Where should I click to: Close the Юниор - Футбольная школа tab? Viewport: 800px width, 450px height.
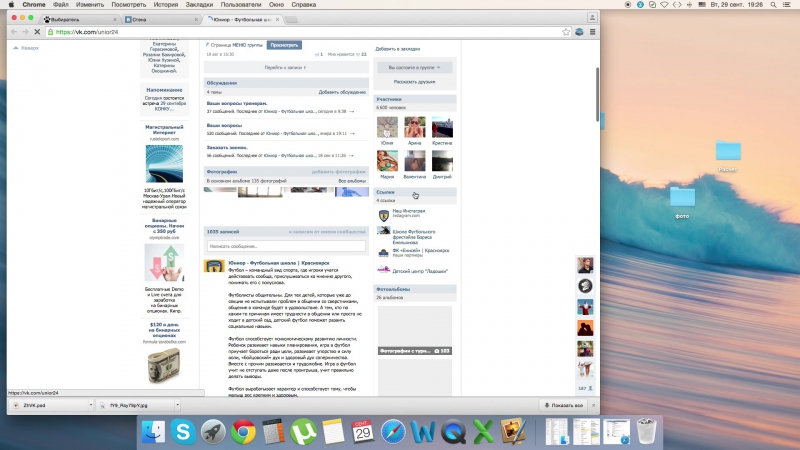coord(278,19)
